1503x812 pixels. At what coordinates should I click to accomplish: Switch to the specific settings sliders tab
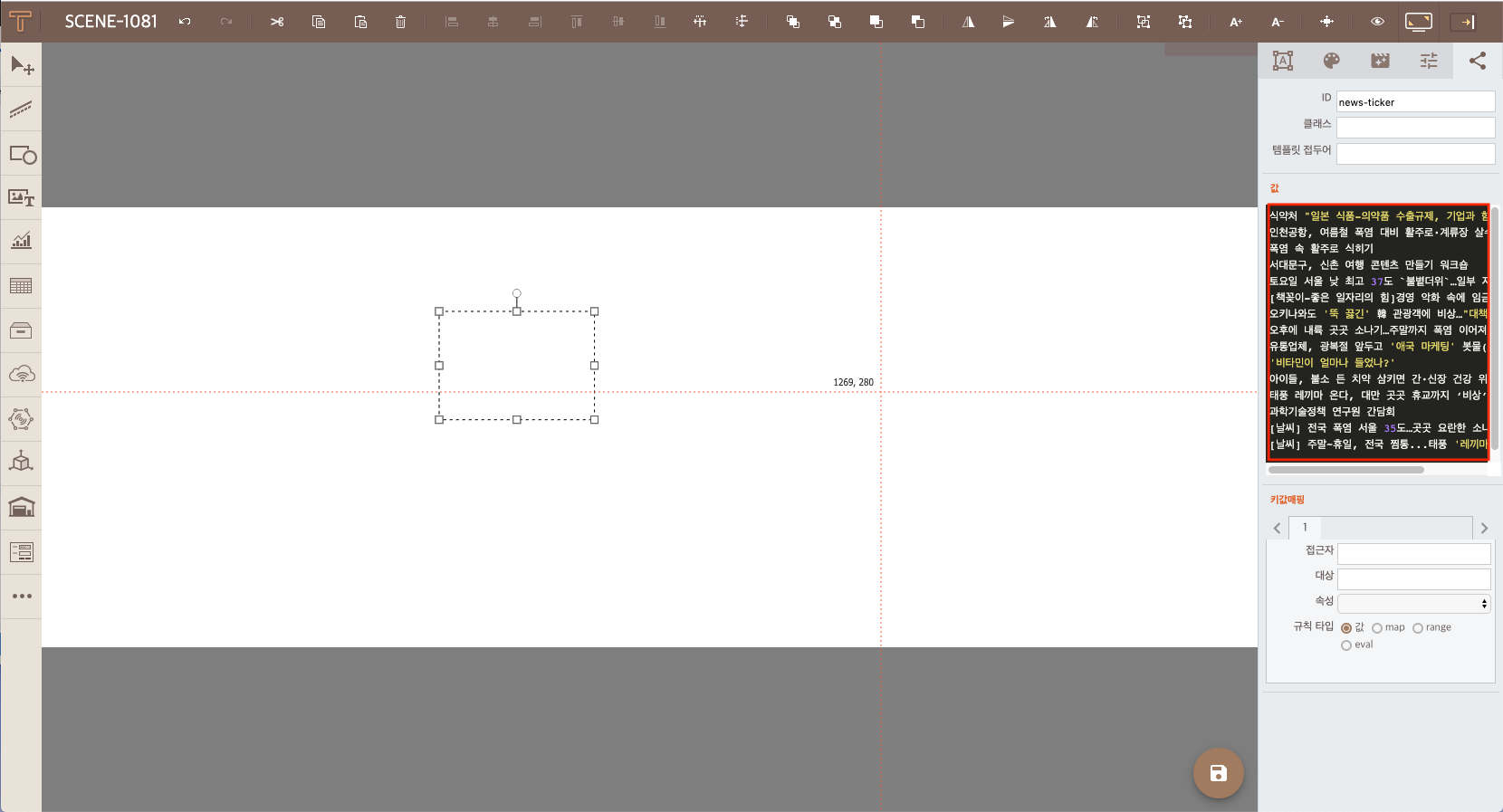point(1429,61)
